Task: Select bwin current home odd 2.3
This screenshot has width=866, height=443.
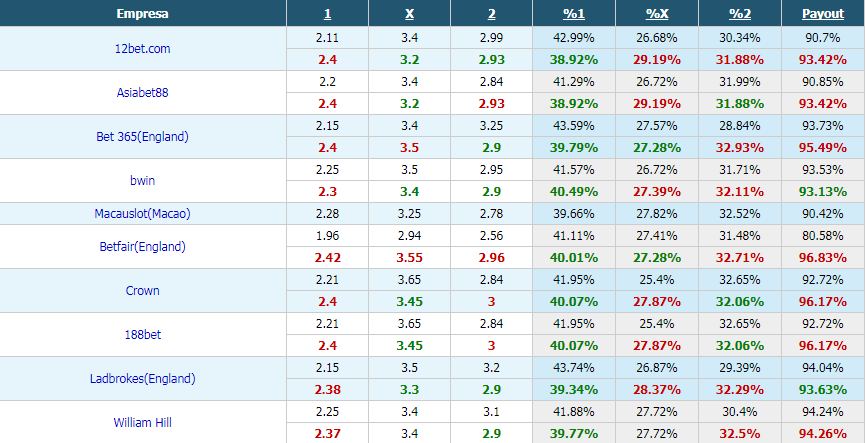Action: 328,192
